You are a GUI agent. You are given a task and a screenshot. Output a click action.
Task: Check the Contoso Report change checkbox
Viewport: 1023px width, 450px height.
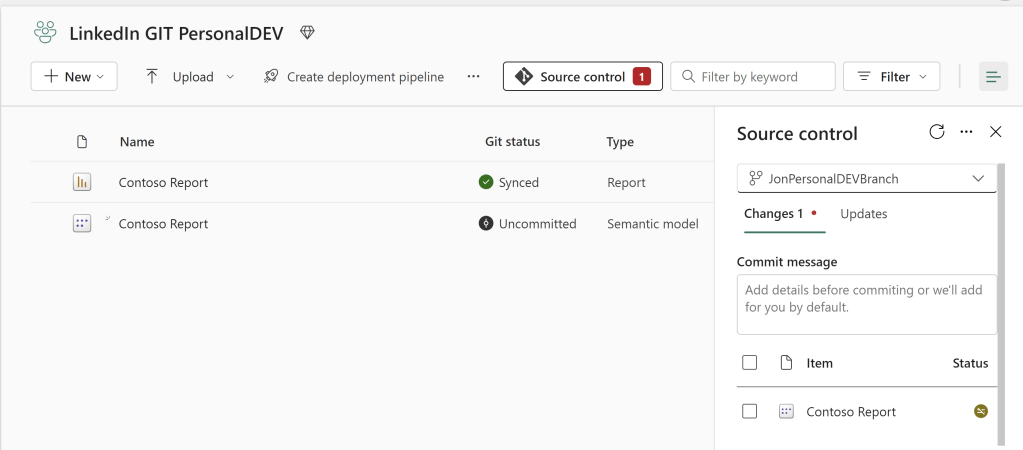[750, 411]
